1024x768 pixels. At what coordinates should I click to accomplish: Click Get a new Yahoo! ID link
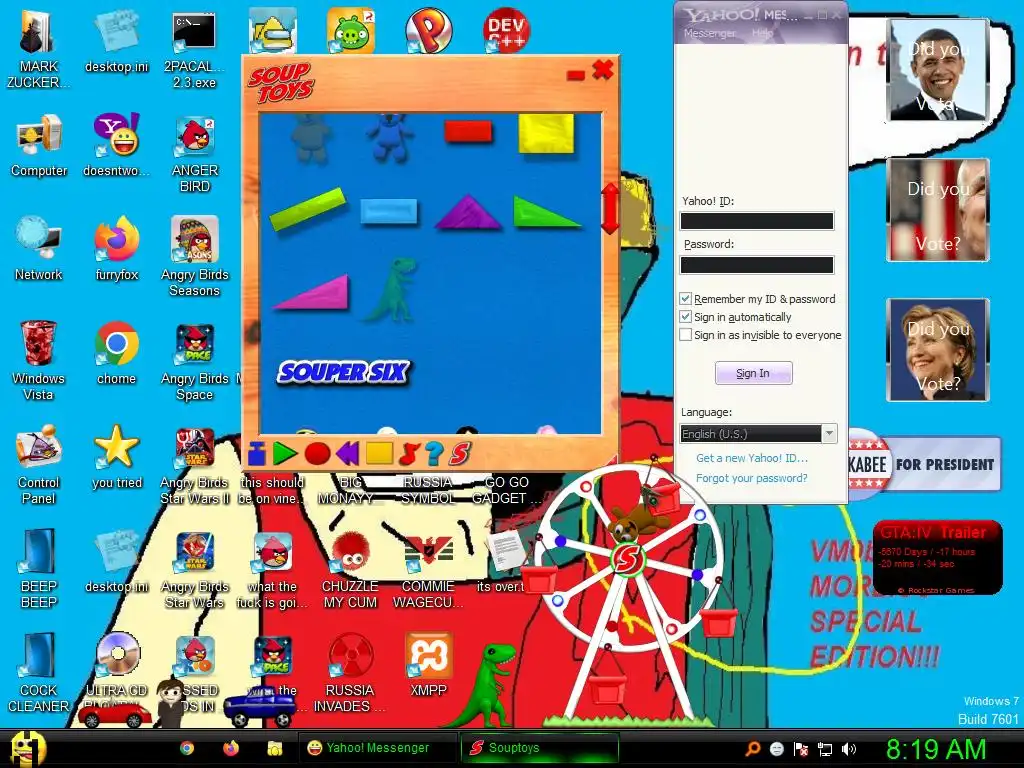pyautogui.click(x=752, y=458)
